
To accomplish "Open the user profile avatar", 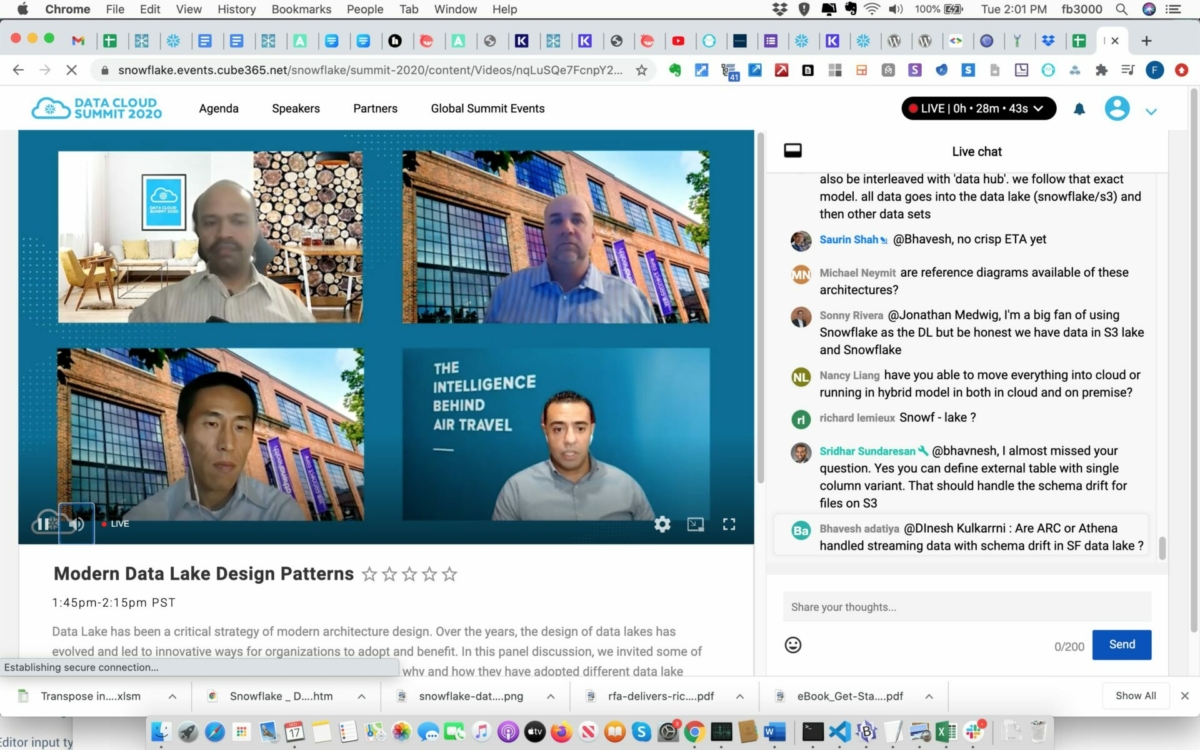I will coord(1117,109).
